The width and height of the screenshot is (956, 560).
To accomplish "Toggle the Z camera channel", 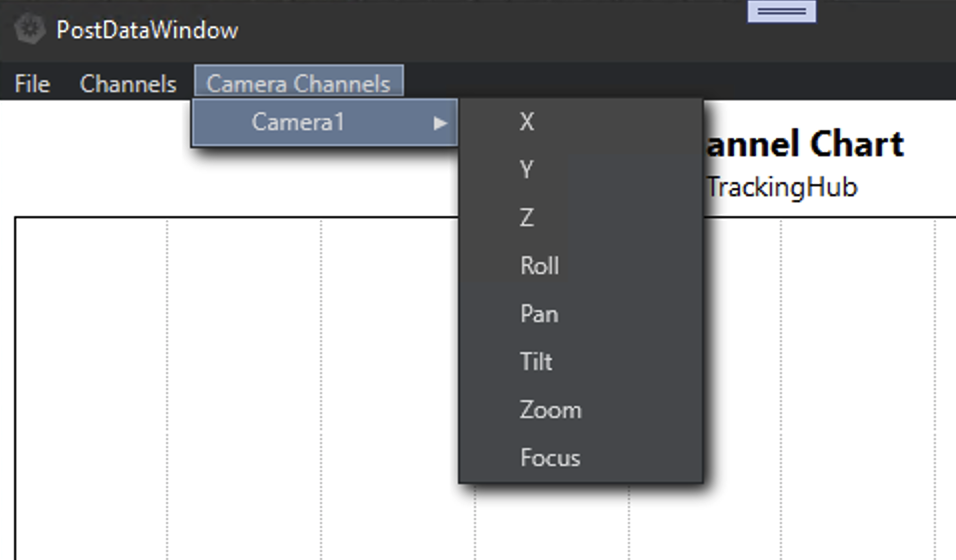I will point(527,218).
